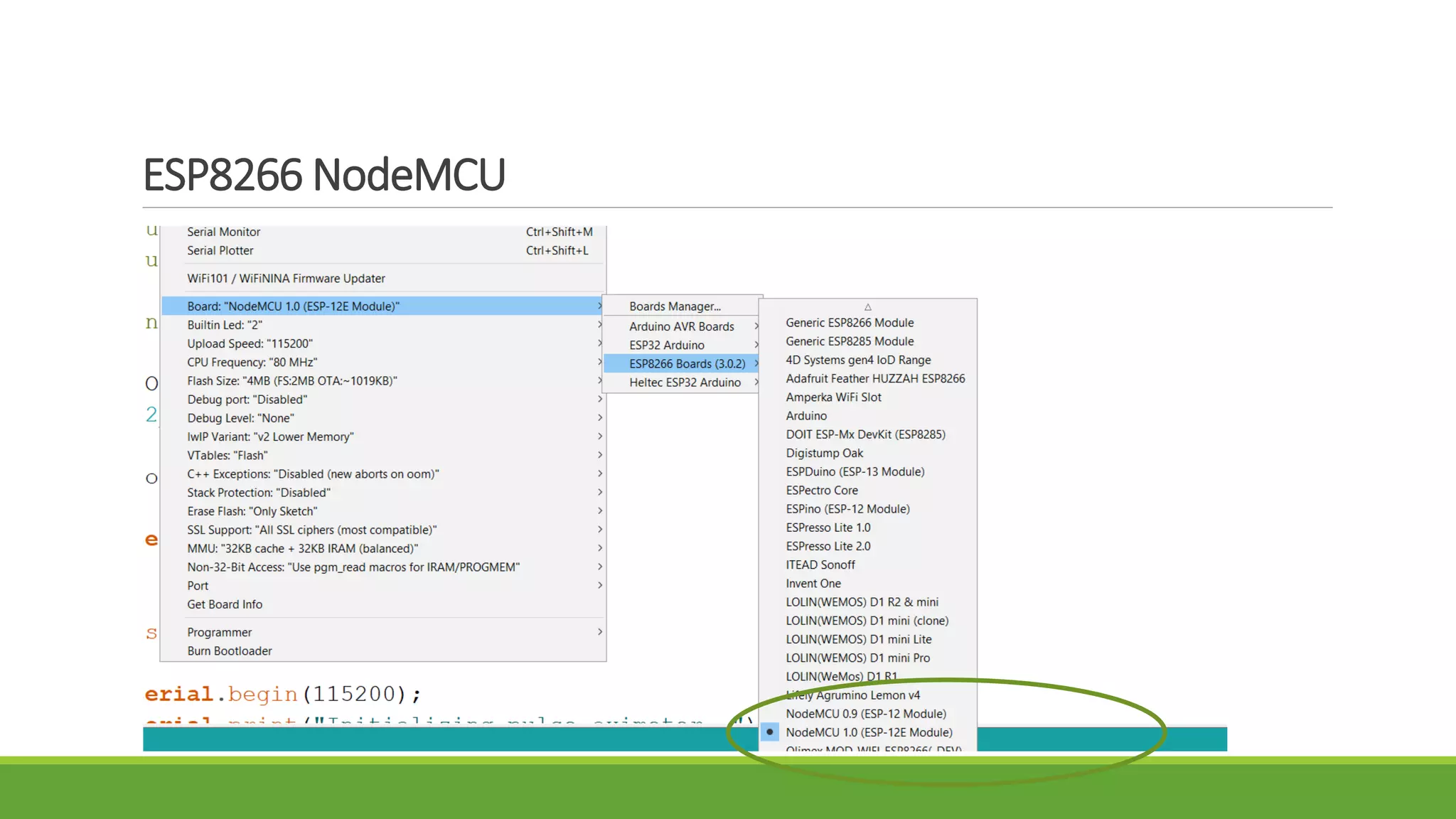Click Burn Bootloader entry
Screen dimensions: 1456x819
click(x=229, y=651)
